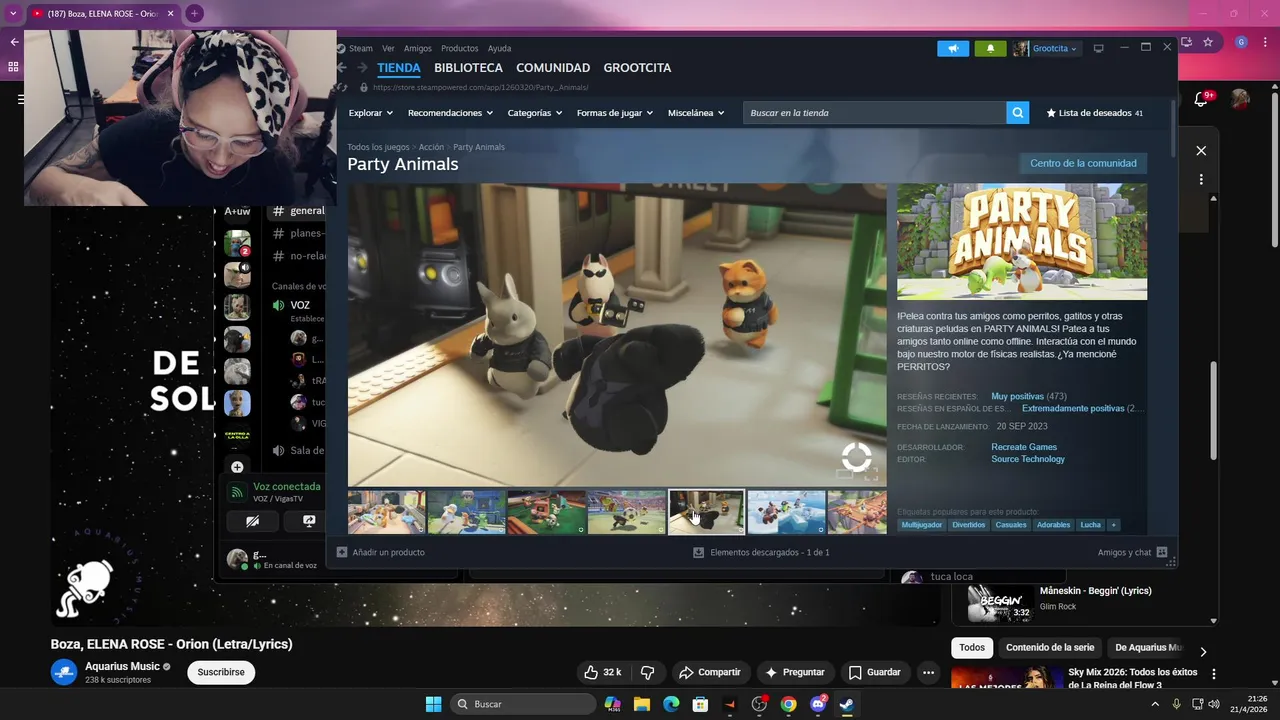Screen dimensions: 1280x720
Task: Click the Guardar button on YouTube
Action: pyautogui.click(x=875, y=672)
